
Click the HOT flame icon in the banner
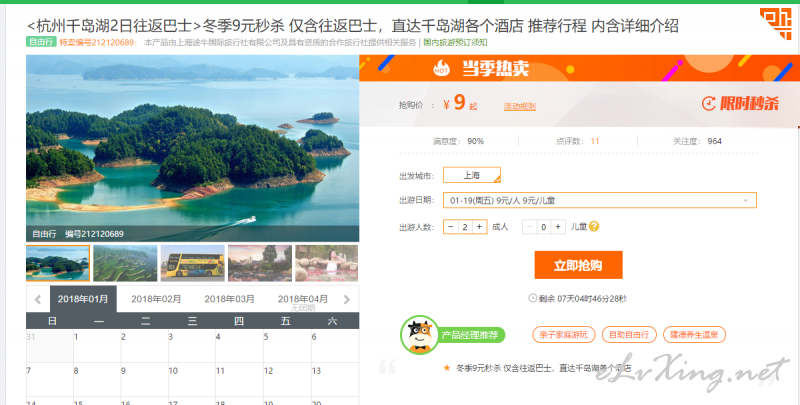[441, 68]
